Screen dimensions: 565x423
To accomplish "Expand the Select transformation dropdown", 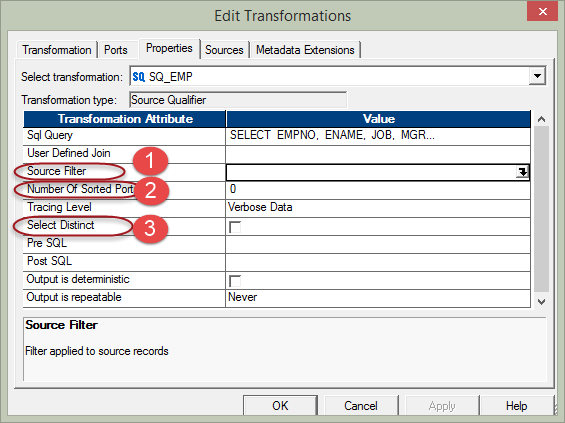I will 537,76.
